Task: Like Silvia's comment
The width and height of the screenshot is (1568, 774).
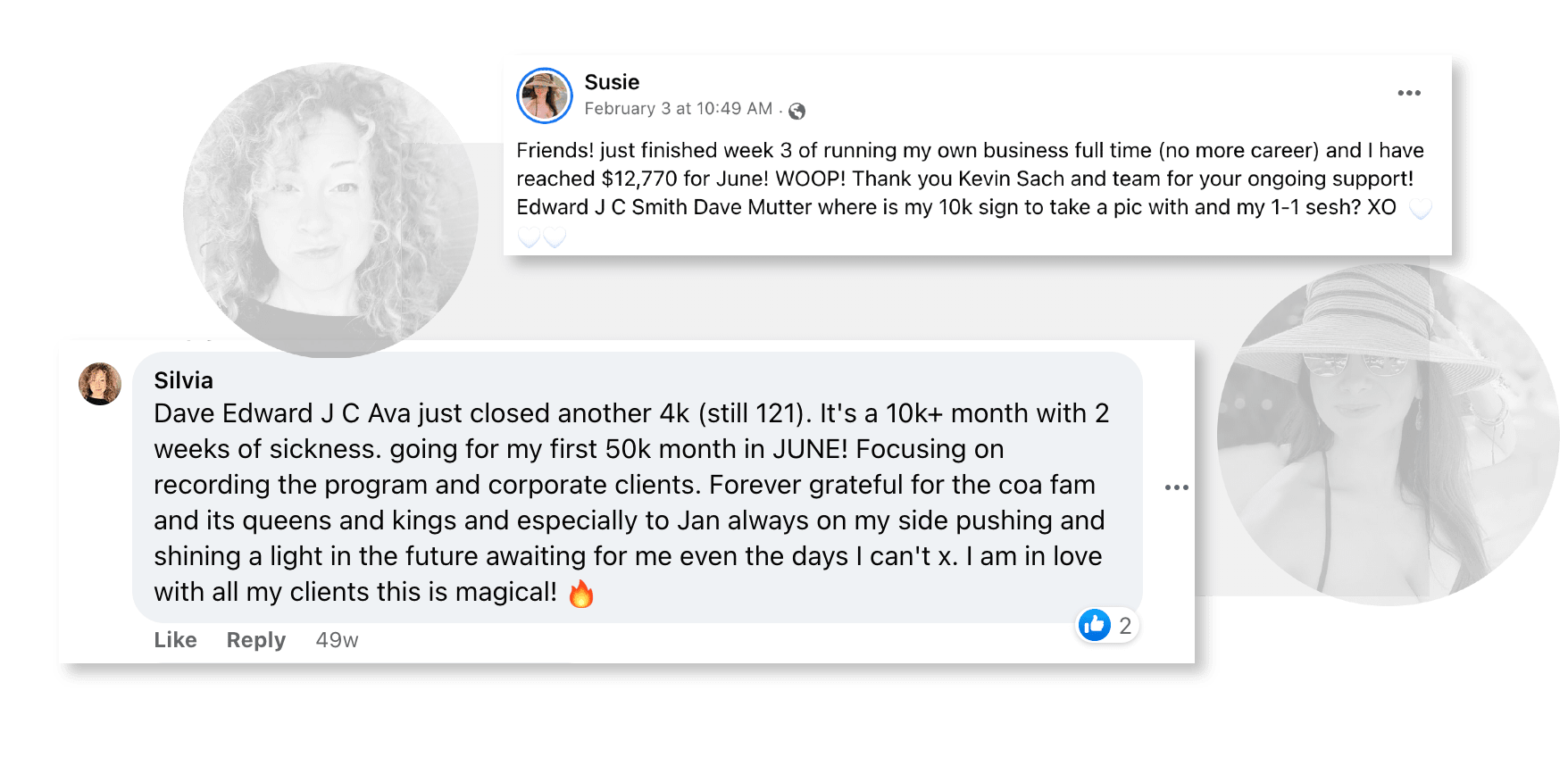Action: click(175, 640)
